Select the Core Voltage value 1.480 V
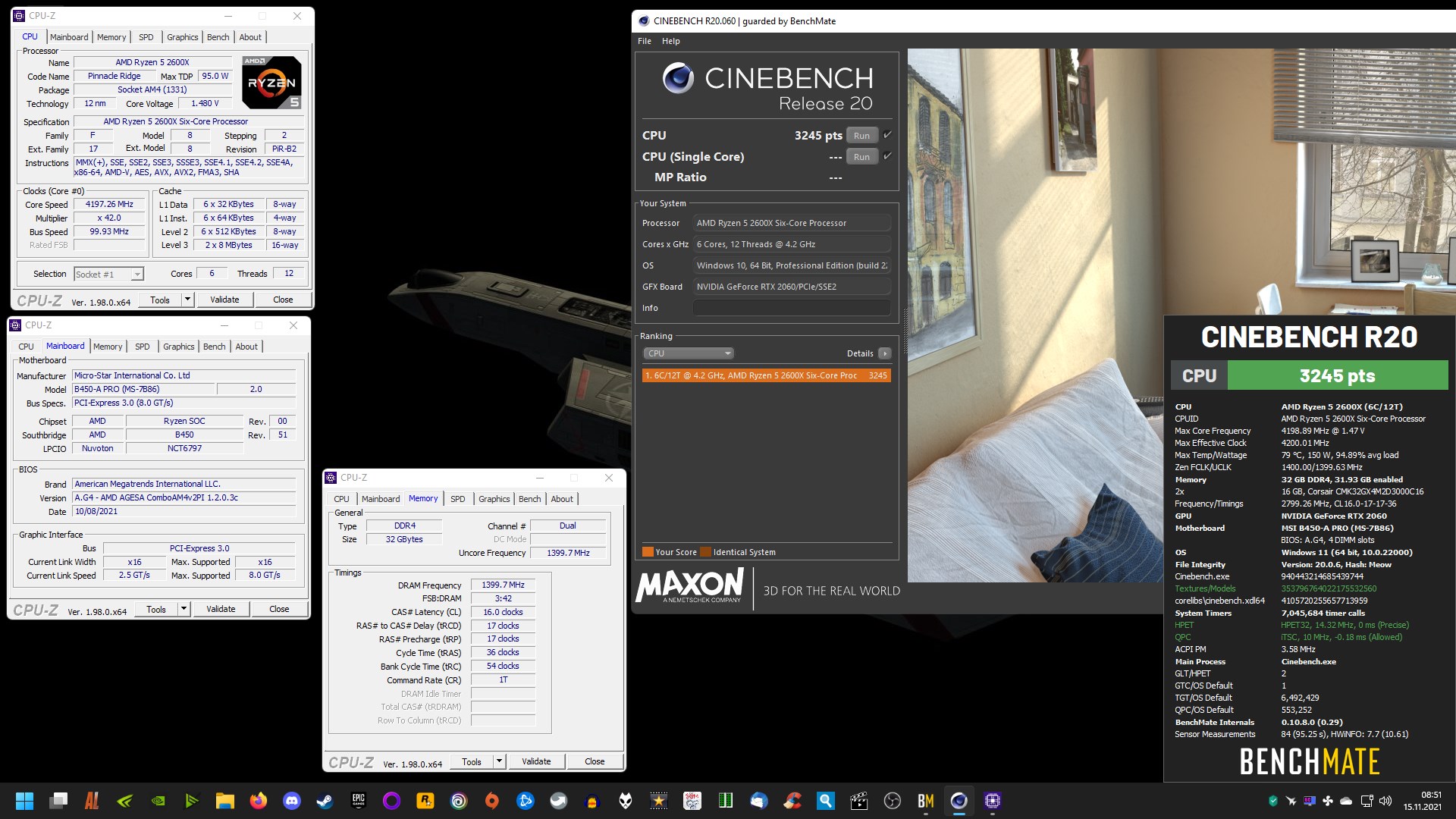Viewport: 1456px width, 819px height. [205, 104]
